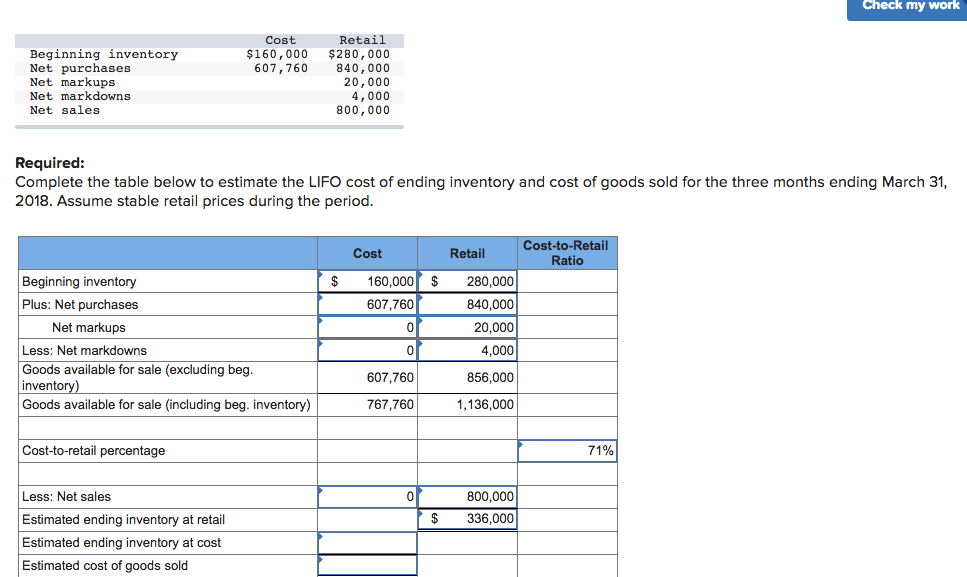Select the Cost-to-retail percentage input showing 71%
Viewport: 967px width, 577px height.
click(x=567, y=450)
